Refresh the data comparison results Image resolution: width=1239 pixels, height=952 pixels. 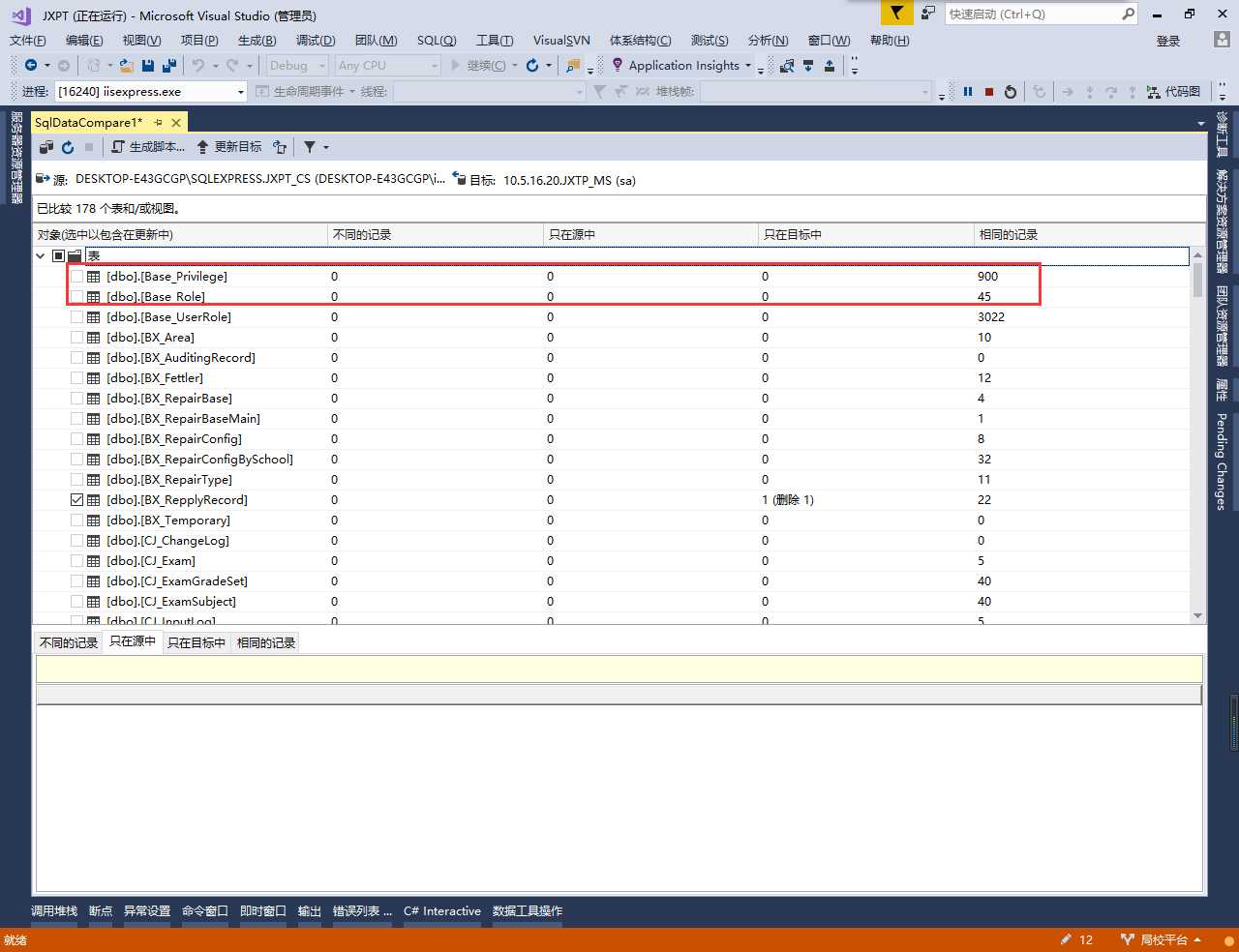point(68,147)
